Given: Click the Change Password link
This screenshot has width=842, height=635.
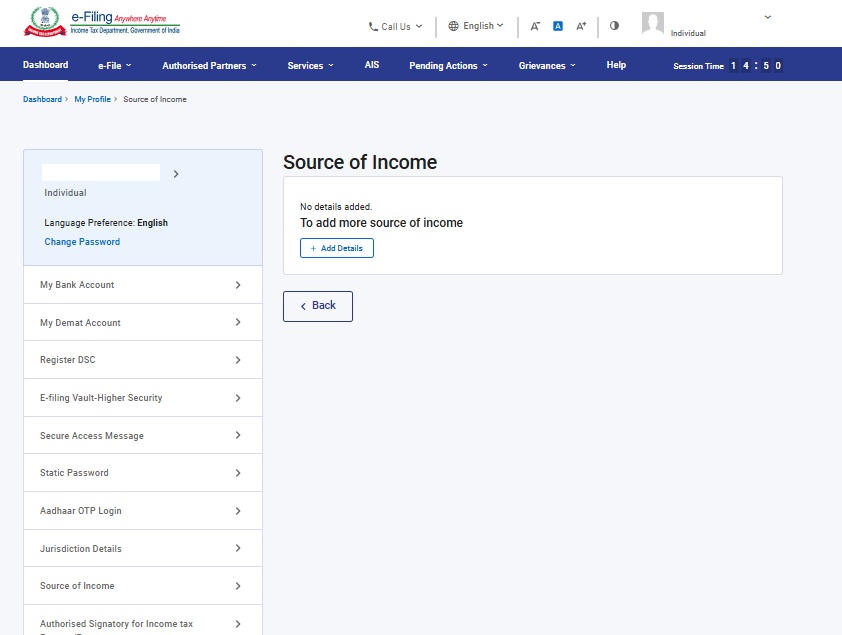Looking at the screenshot, I should pos(82,242).
